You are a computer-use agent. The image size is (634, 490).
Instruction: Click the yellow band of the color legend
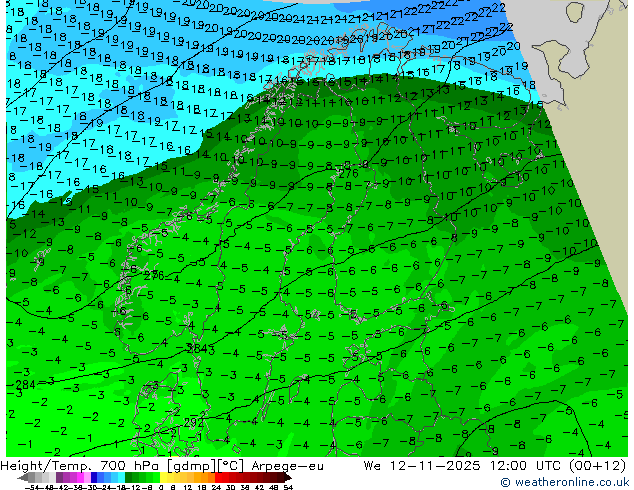[x=163, y=478]
